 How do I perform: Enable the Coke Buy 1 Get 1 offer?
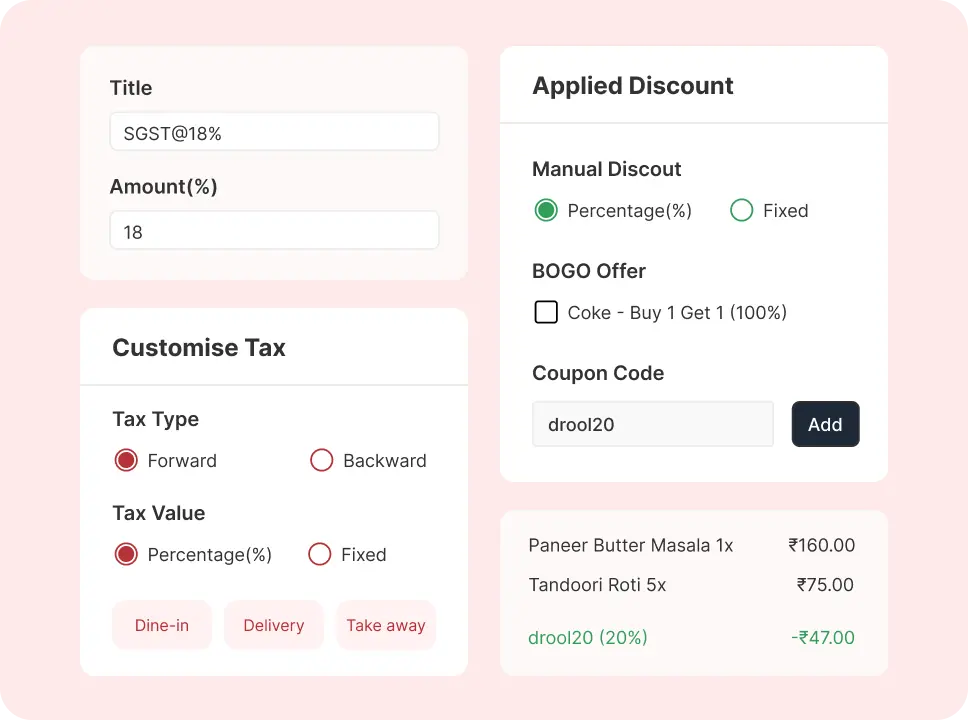(x=546, y=312)
